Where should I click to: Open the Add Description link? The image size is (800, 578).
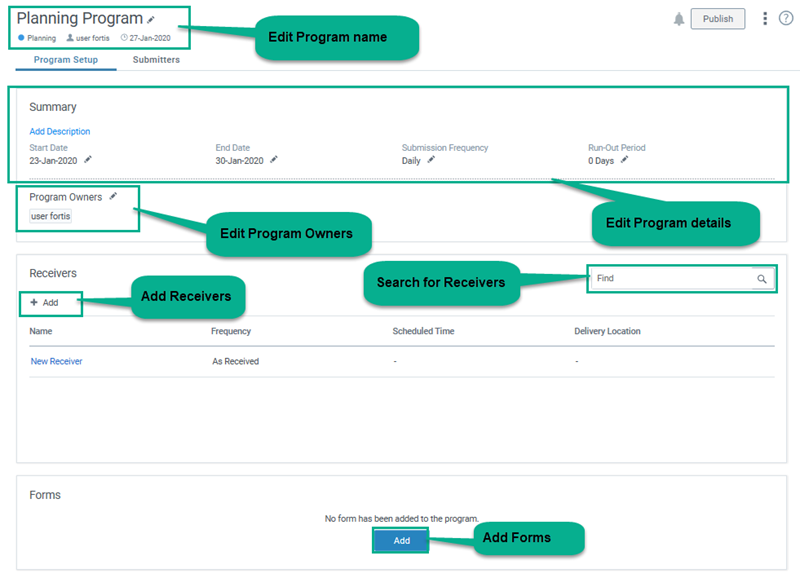click(x=60, y=131)
